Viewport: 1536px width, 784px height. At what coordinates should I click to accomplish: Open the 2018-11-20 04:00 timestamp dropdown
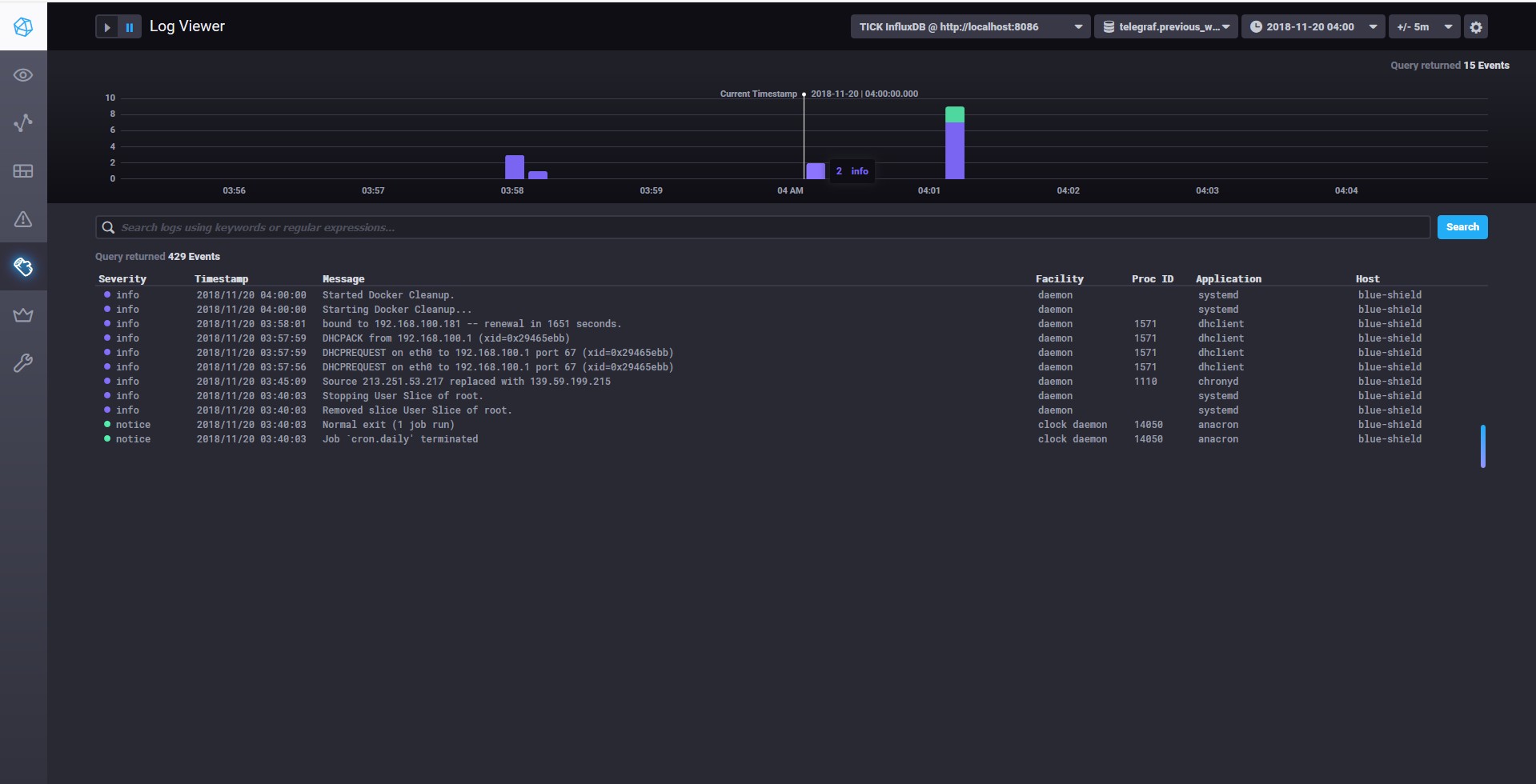pos(1313,26)
